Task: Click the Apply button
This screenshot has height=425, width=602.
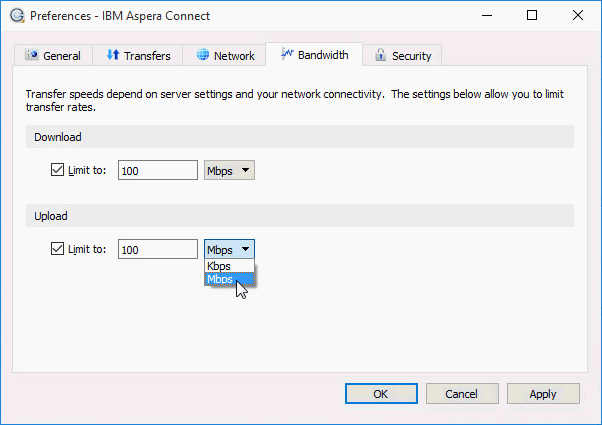Action: coord(542,394)
